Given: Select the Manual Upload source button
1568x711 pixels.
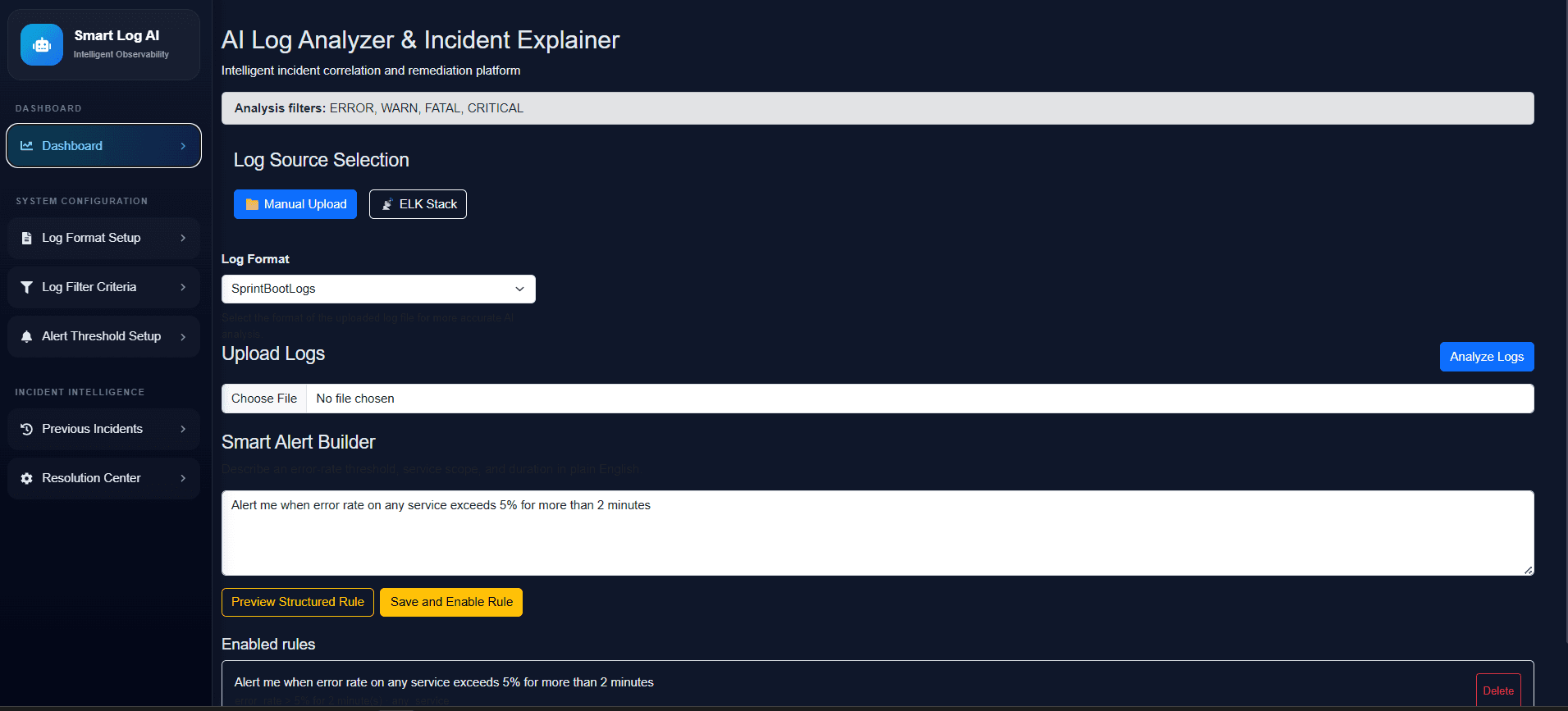Looking at the screenshot, I should pyautogui.click(x=295, y=204).
